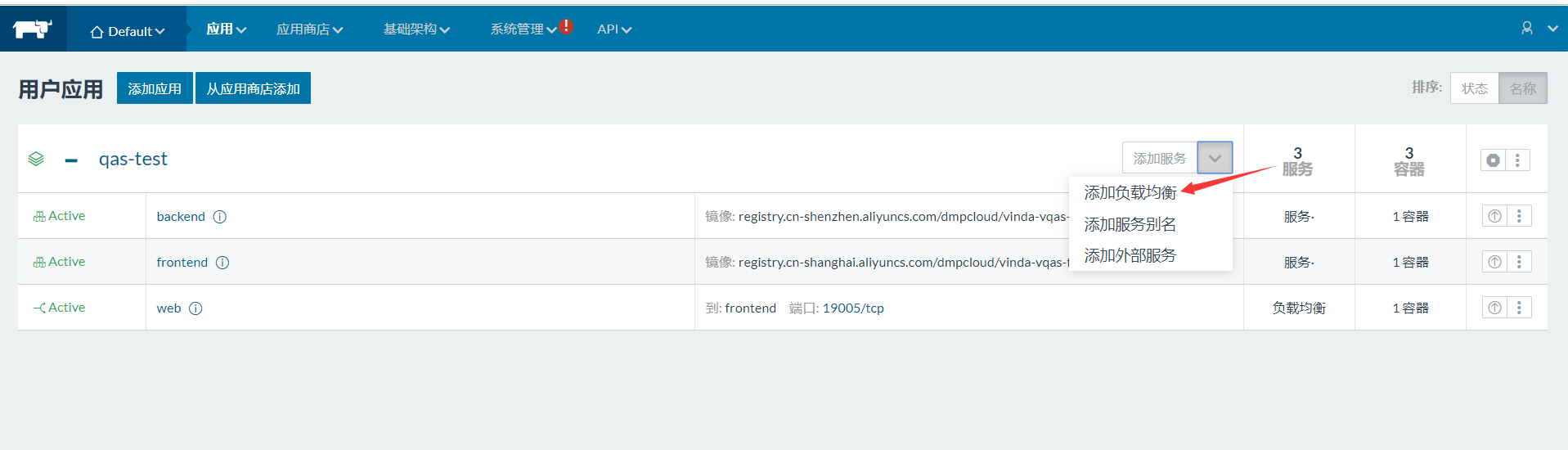
Task: Click the red alert icon beside 系统管理
Action: pyautogui.click(x=566, y=26)
